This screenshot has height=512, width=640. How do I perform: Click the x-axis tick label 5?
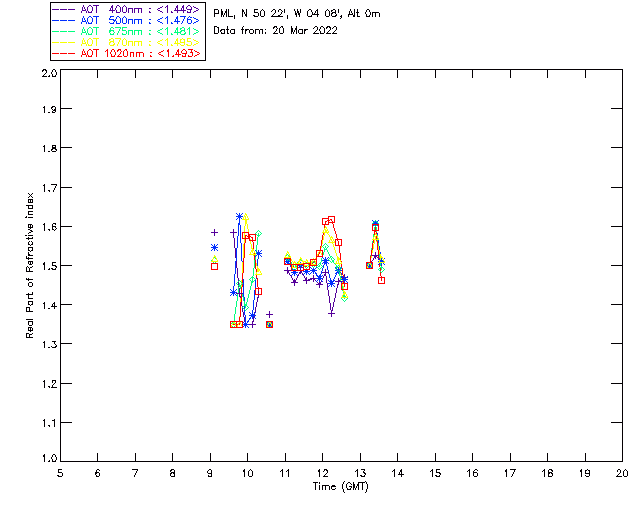(x=60, y=473)
